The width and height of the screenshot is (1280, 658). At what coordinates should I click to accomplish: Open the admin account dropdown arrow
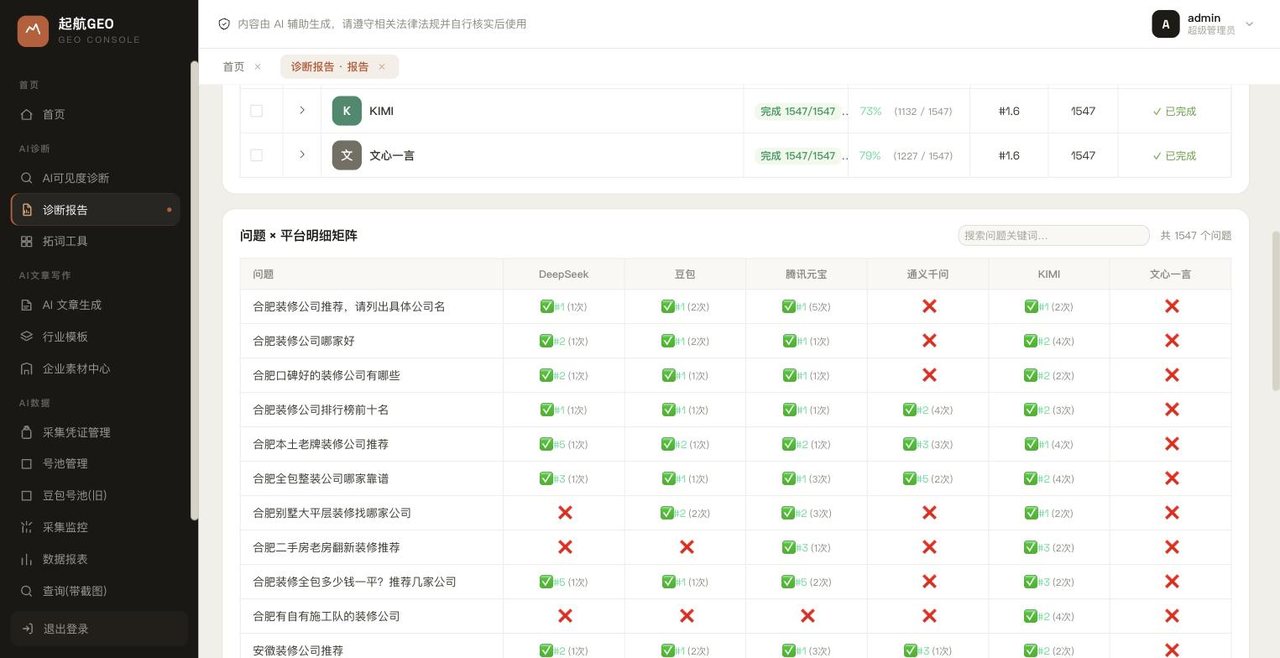[x=1249, y=24]
